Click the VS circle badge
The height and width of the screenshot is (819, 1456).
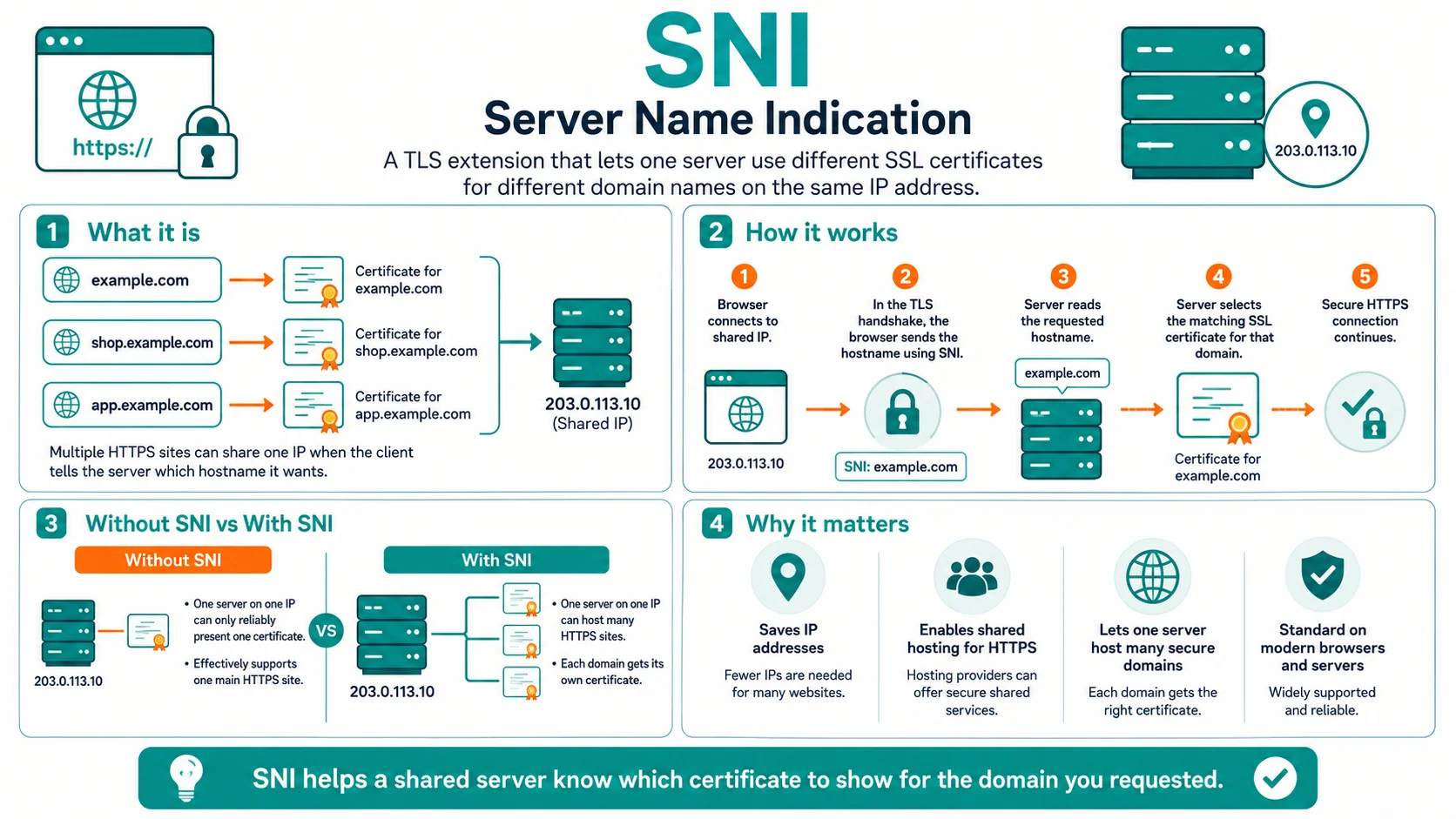(x=326, y=631)
